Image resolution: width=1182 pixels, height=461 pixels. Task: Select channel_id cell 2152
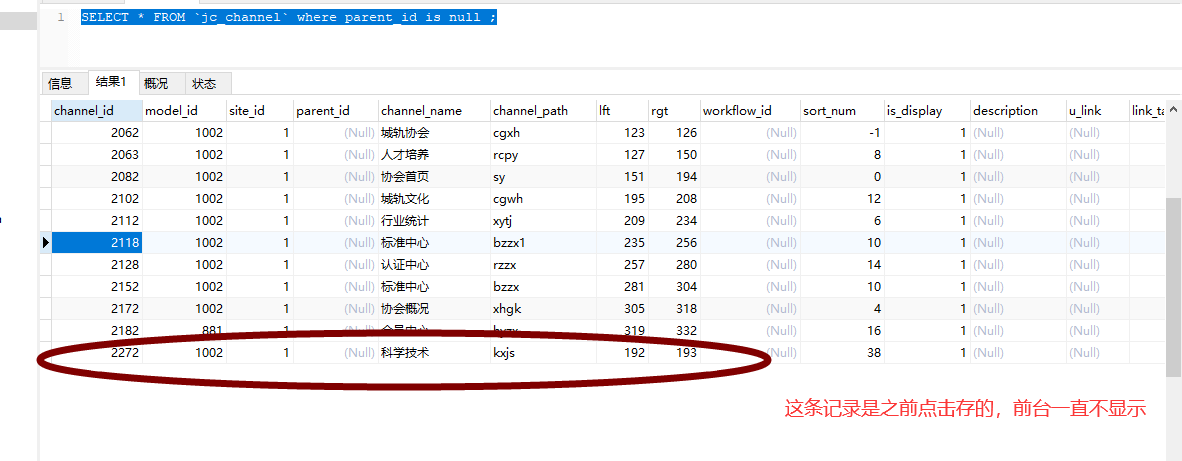pos(96,287)
